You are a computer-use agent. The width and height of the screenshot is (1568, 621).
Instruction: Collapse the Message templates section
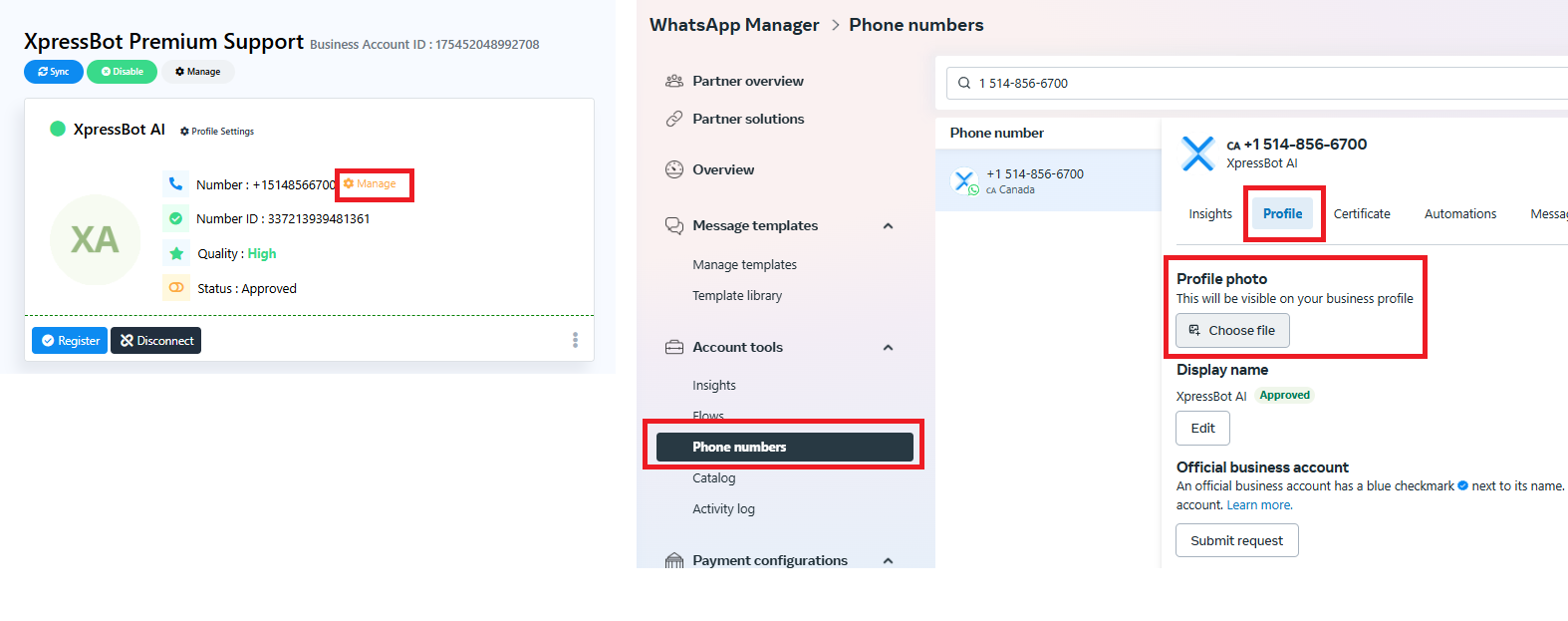[888, 226]
